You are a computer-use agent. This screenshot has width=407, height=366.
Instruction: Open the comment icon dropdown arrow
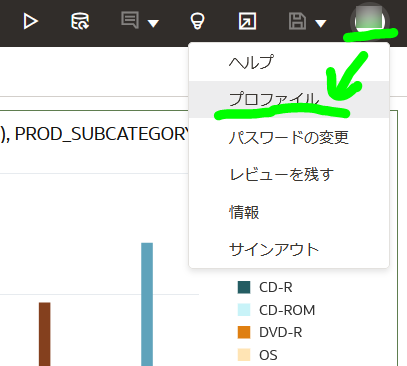click(153, 23)
